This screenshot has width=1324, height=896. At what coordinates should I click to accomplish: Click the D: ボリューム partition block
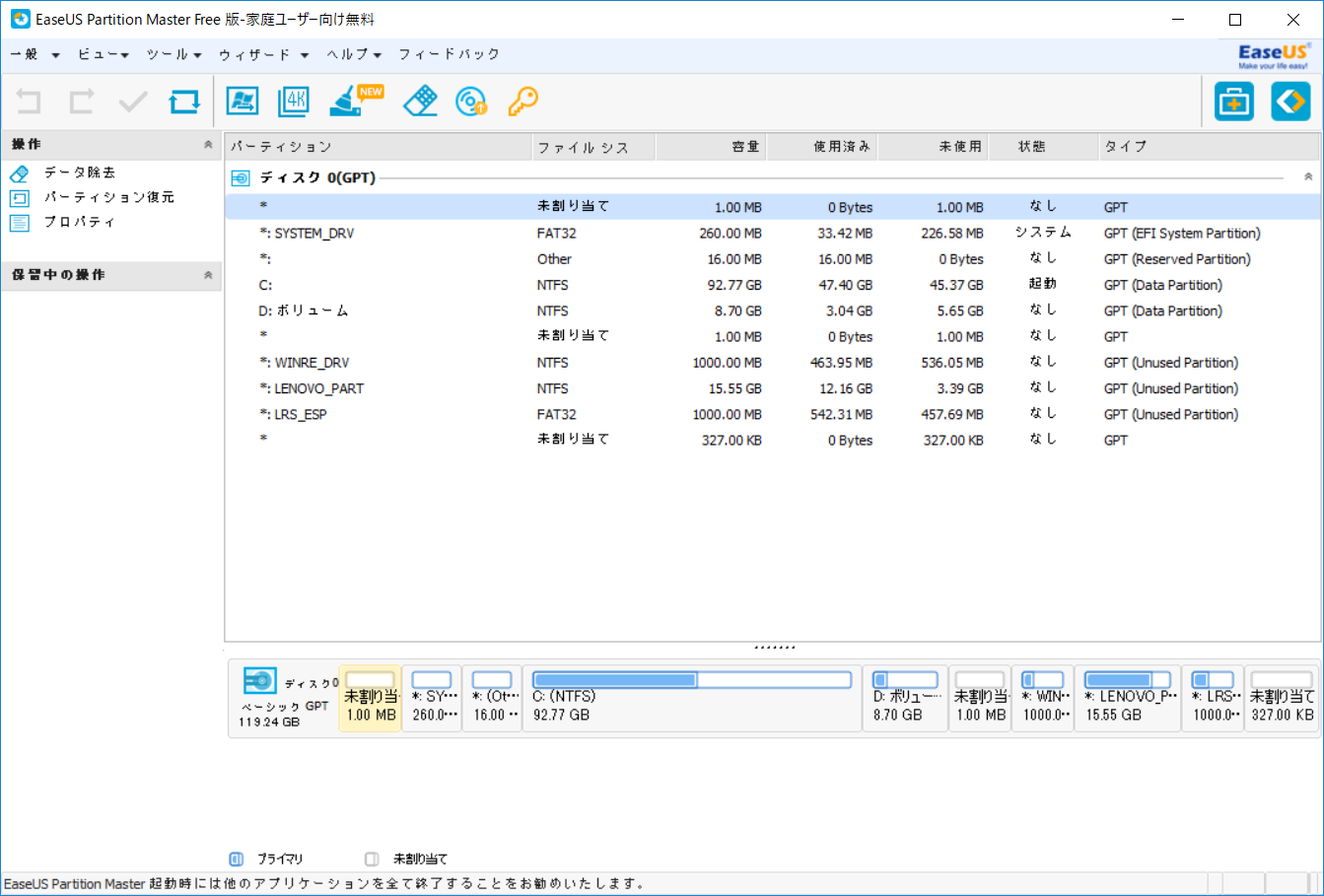(904, 697)
